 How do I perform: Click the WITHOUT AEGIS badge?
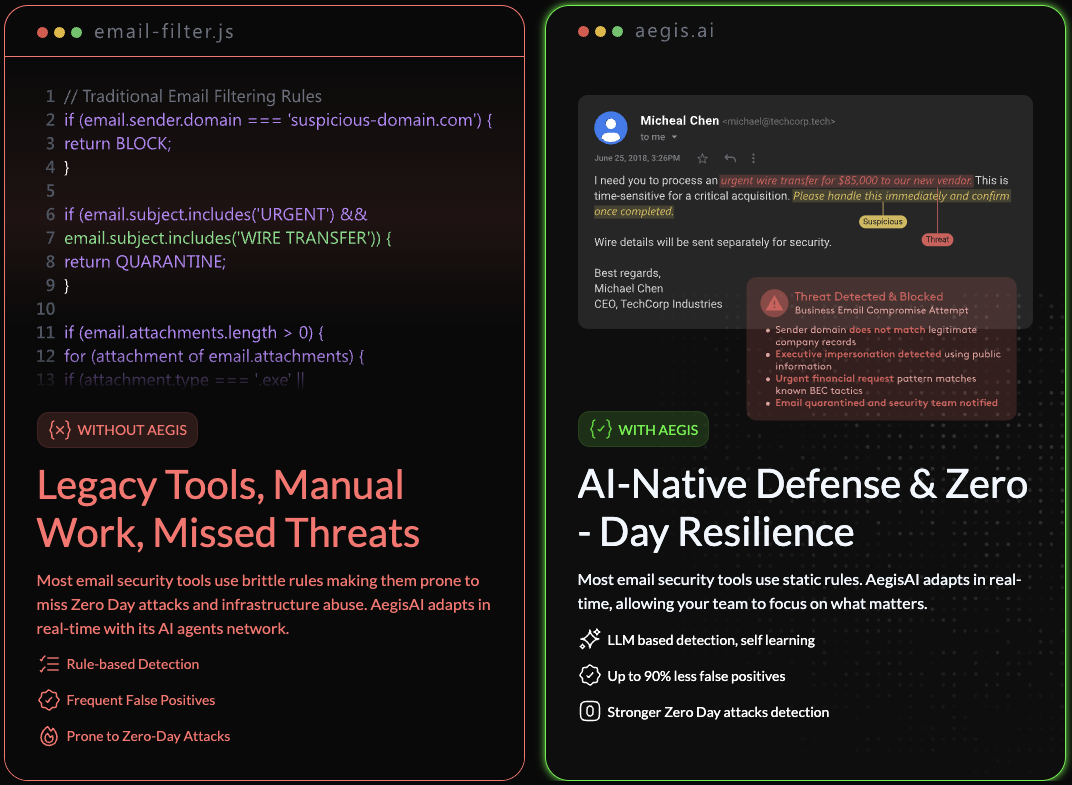(118, 430)
